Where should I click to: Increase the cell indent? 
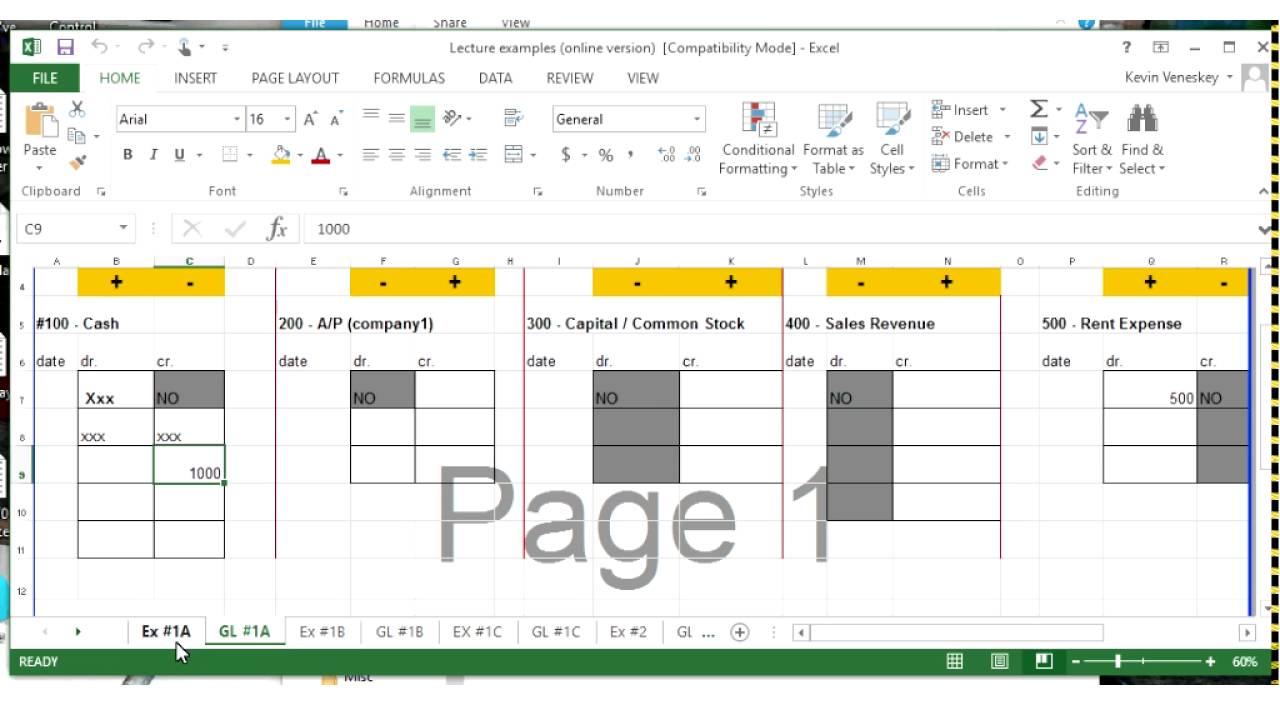point(478,154)
